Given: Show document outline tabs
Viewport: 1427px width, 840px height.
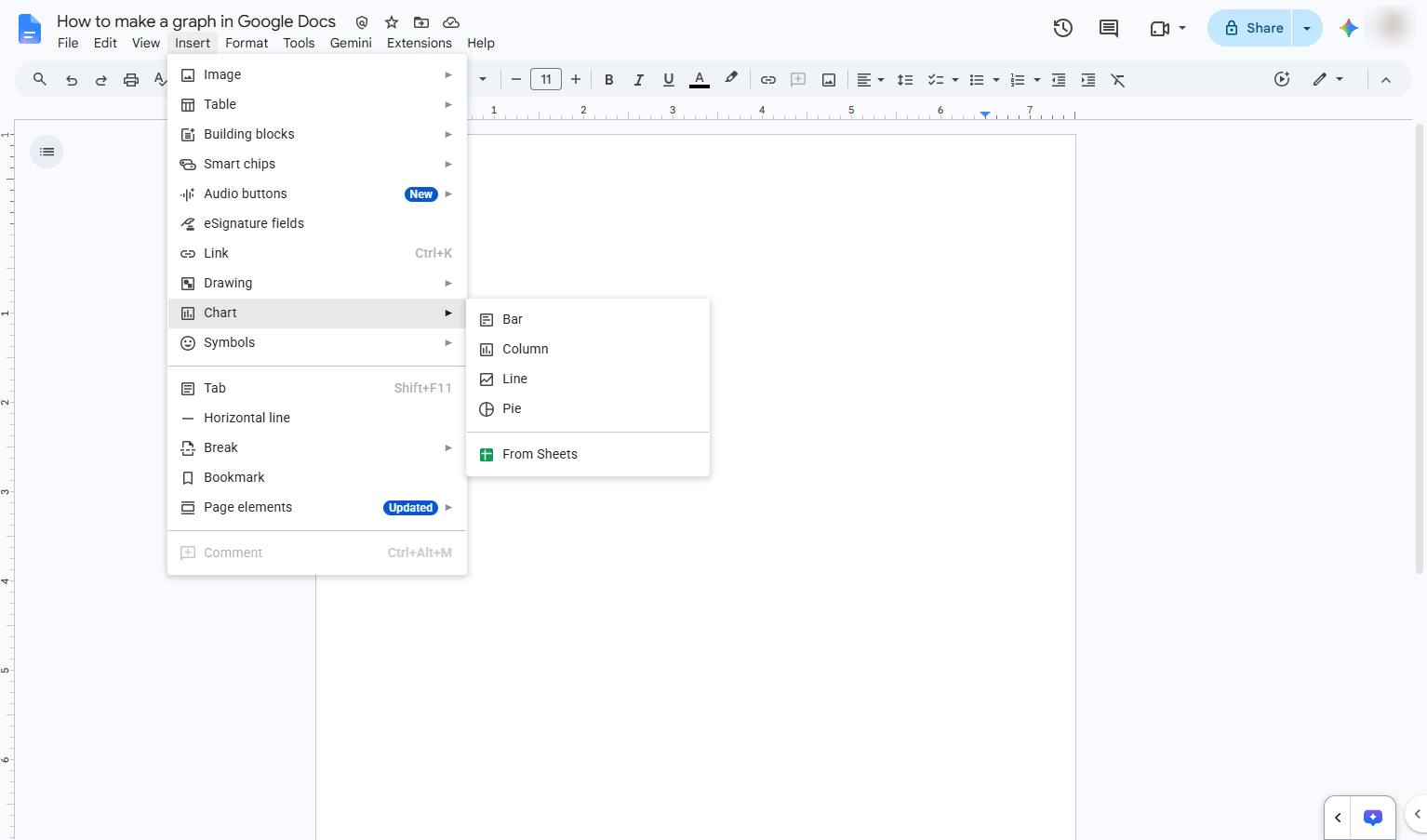Looking at the screenshot, I should (x=47, y=152).
